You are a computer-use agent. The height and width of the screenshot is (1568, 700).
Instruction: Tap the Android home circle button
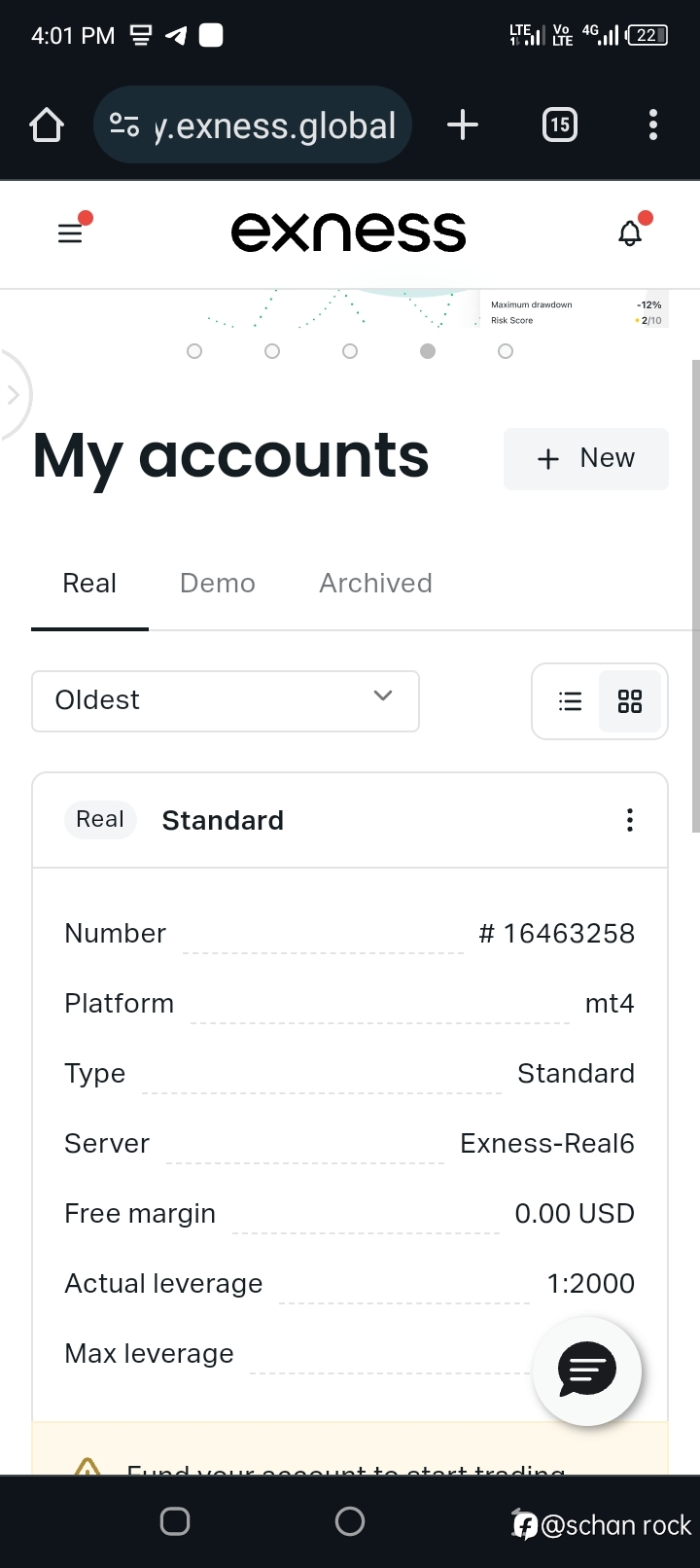click(x=350, y=1521)
